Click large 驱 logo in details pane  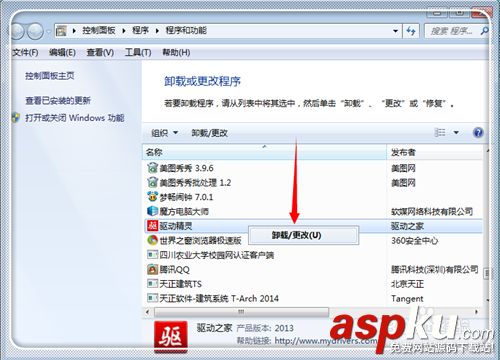click(170, 337)
